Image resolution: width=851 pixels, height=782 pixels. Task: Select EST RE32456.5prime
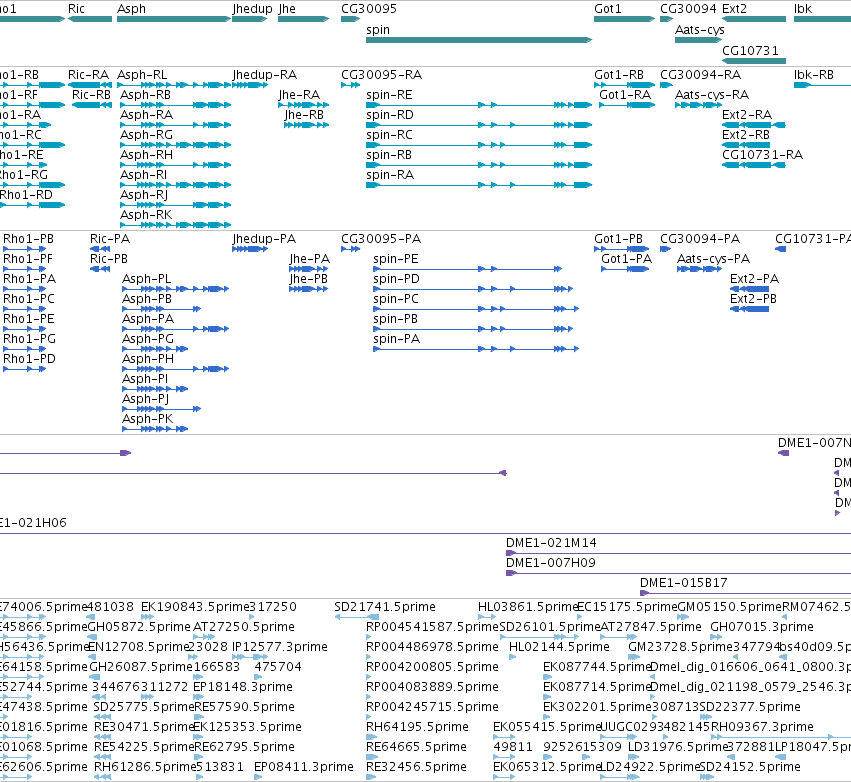click(371, 777)
